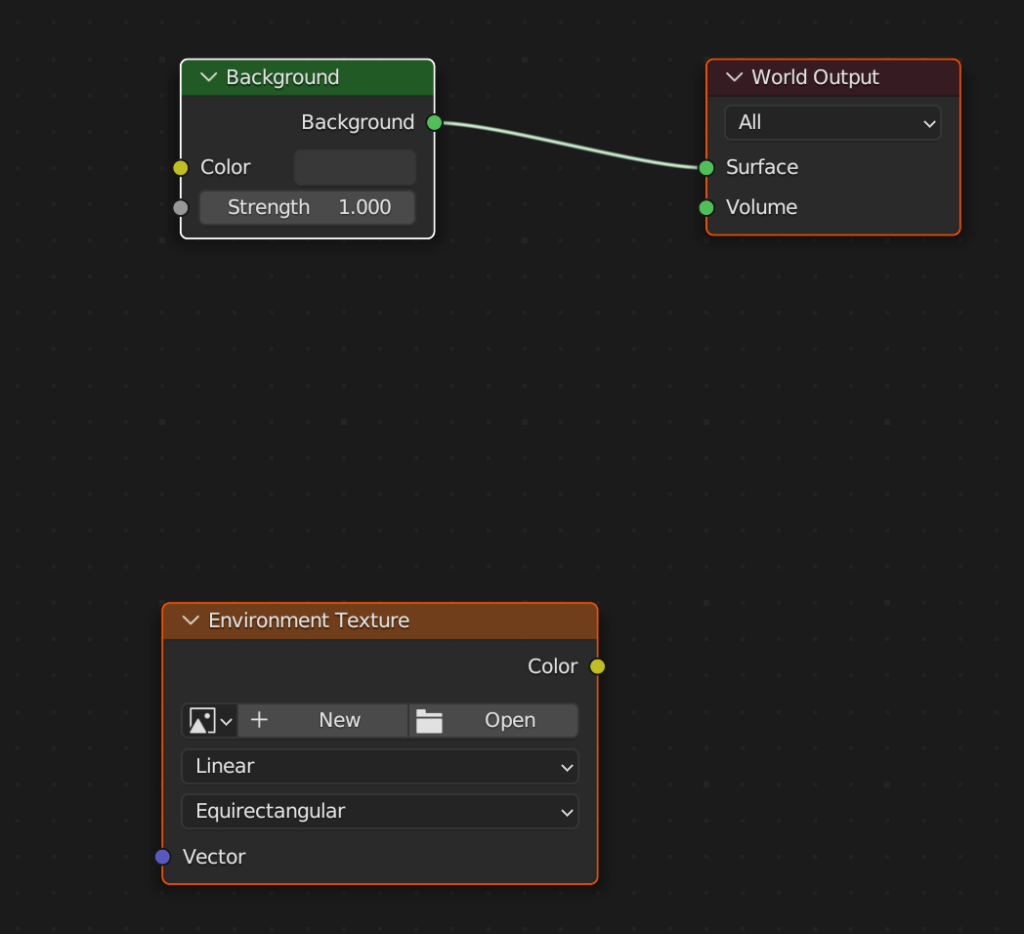The width and height of the screenshot is (1024, 934).
Task: Collapse the Background node header
Action: (208, 77)
